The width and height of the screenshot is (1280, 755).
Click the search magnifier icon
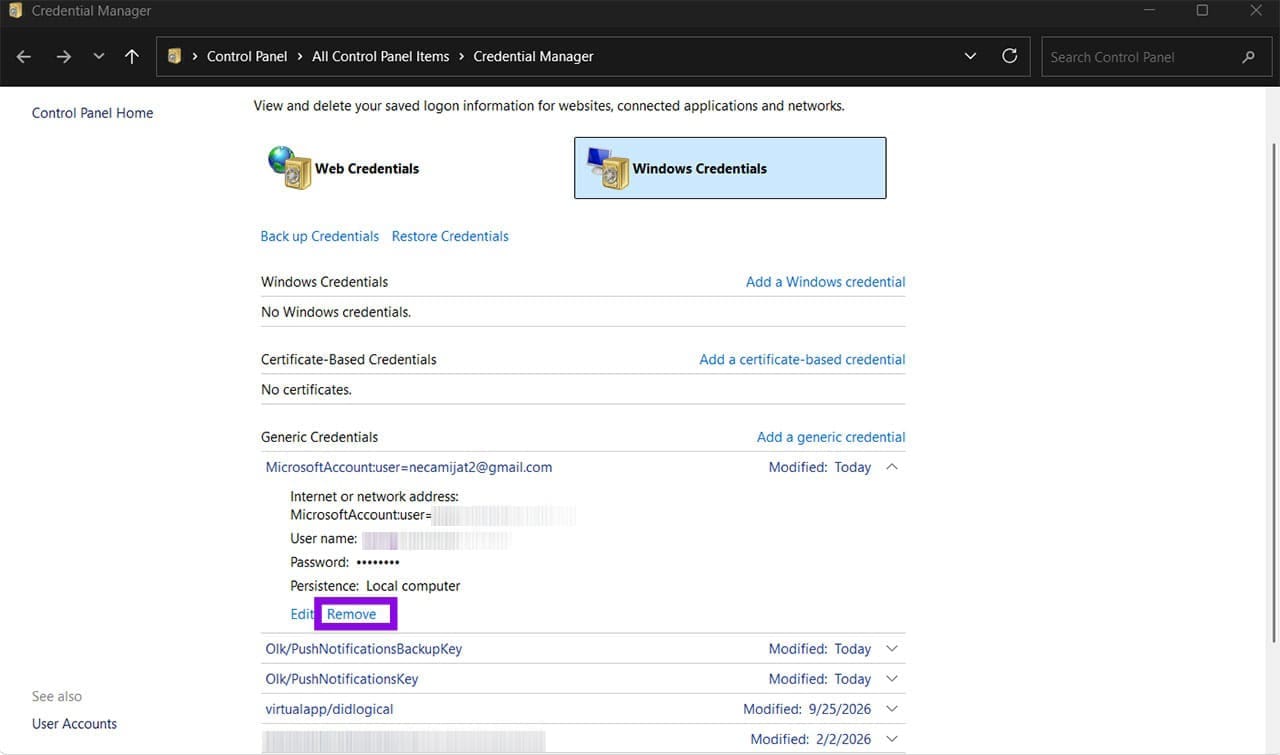tap(1248, 57)
